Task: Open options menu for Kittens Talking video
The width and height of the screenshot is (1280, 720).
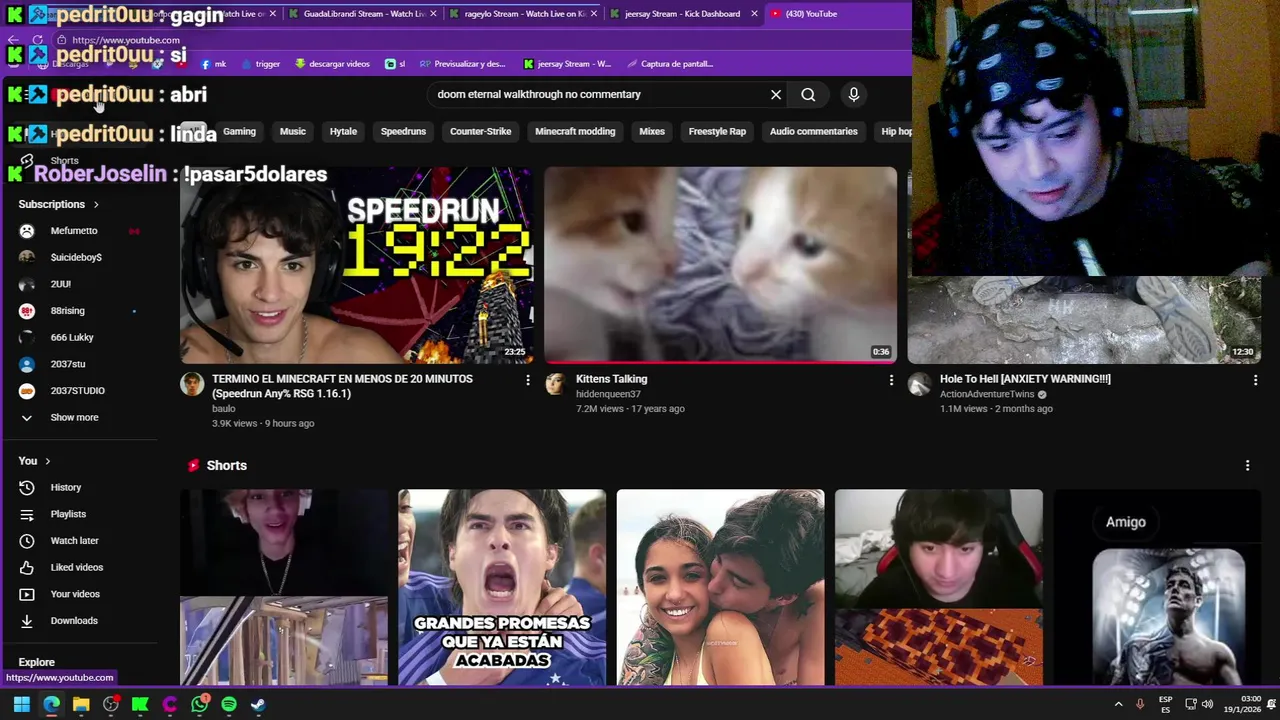Action: click(x=891, y=380)
